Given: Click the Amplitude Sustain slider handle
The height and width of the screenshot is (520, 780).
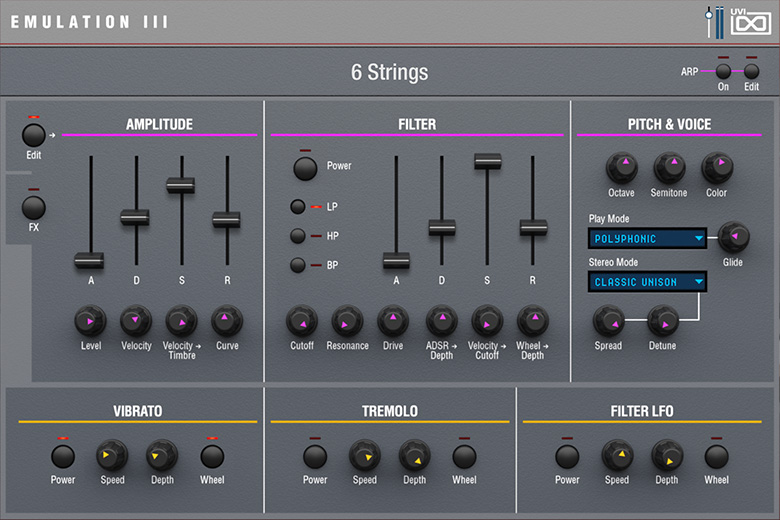Looking at the screenshot, I should (180, 185).
